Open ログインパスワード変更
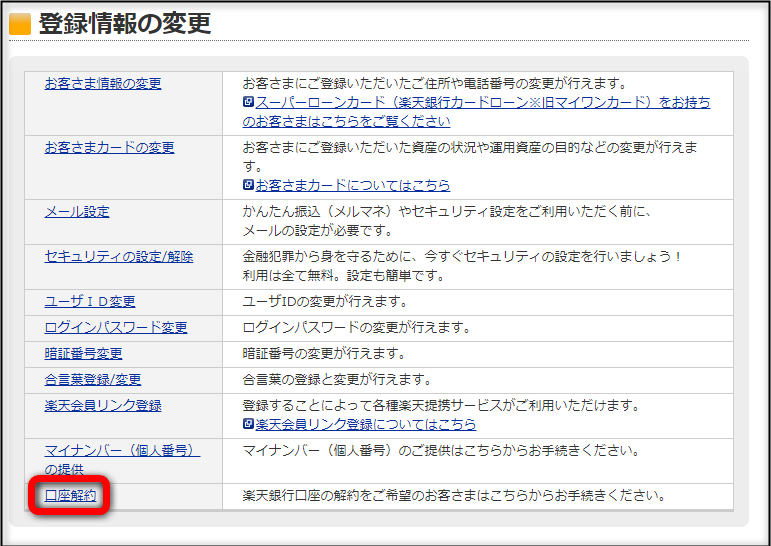The height and width of the screenshot is (546, 771). click(116, 328)
